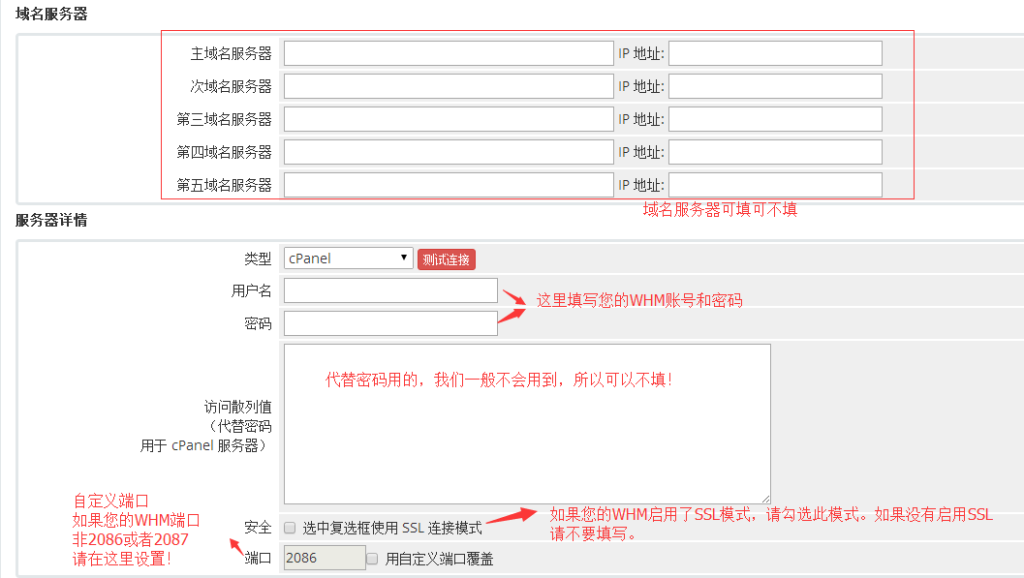Click the 主域名服务器 hostname field
Image resolution: width=1024 pixels, height=578 pixels.
[x=449, y=54]
